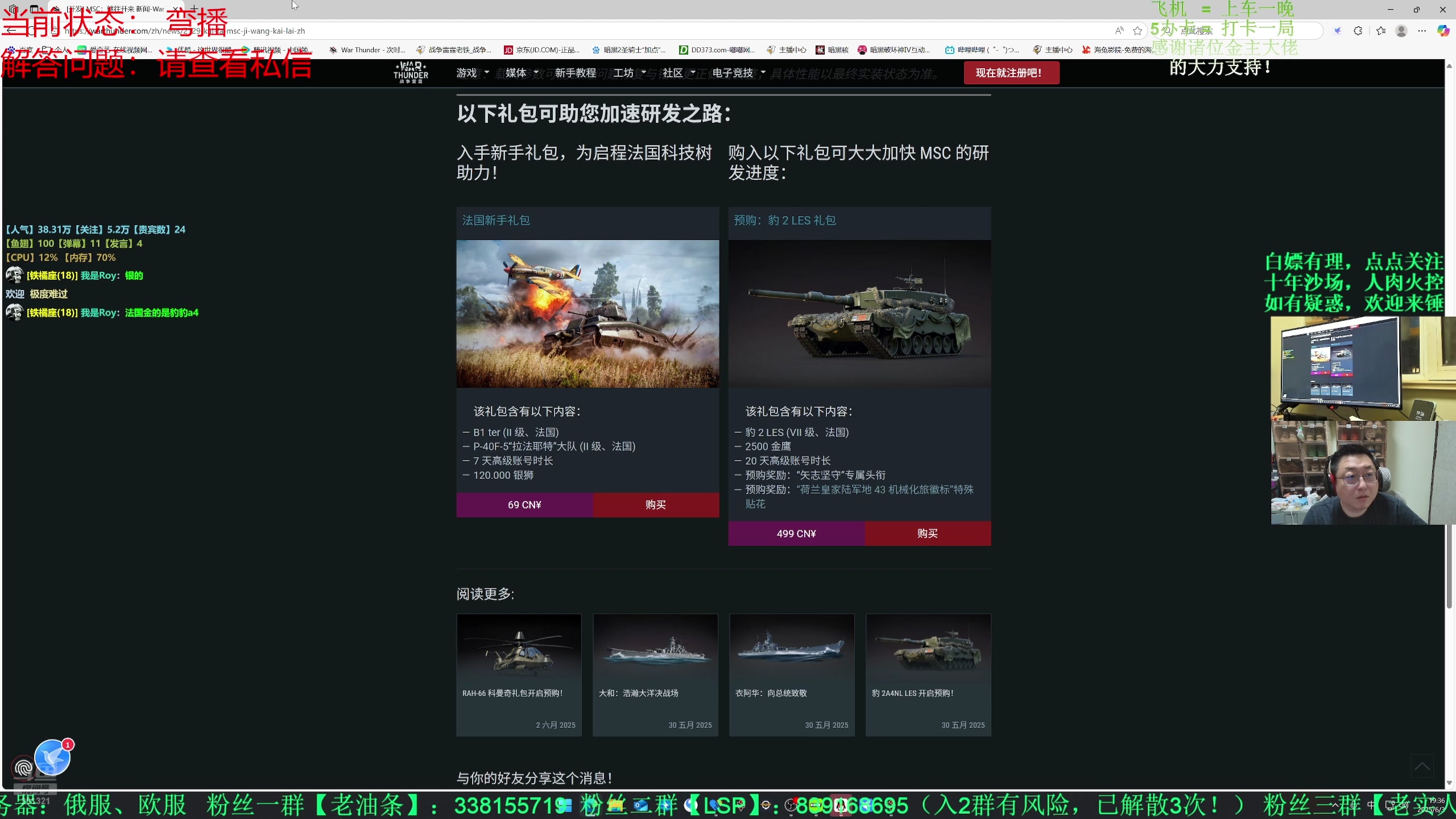Screen dimensions: 1456x819
Task: Expand the 社区 dropdown menu
Action: coord(679,73)
